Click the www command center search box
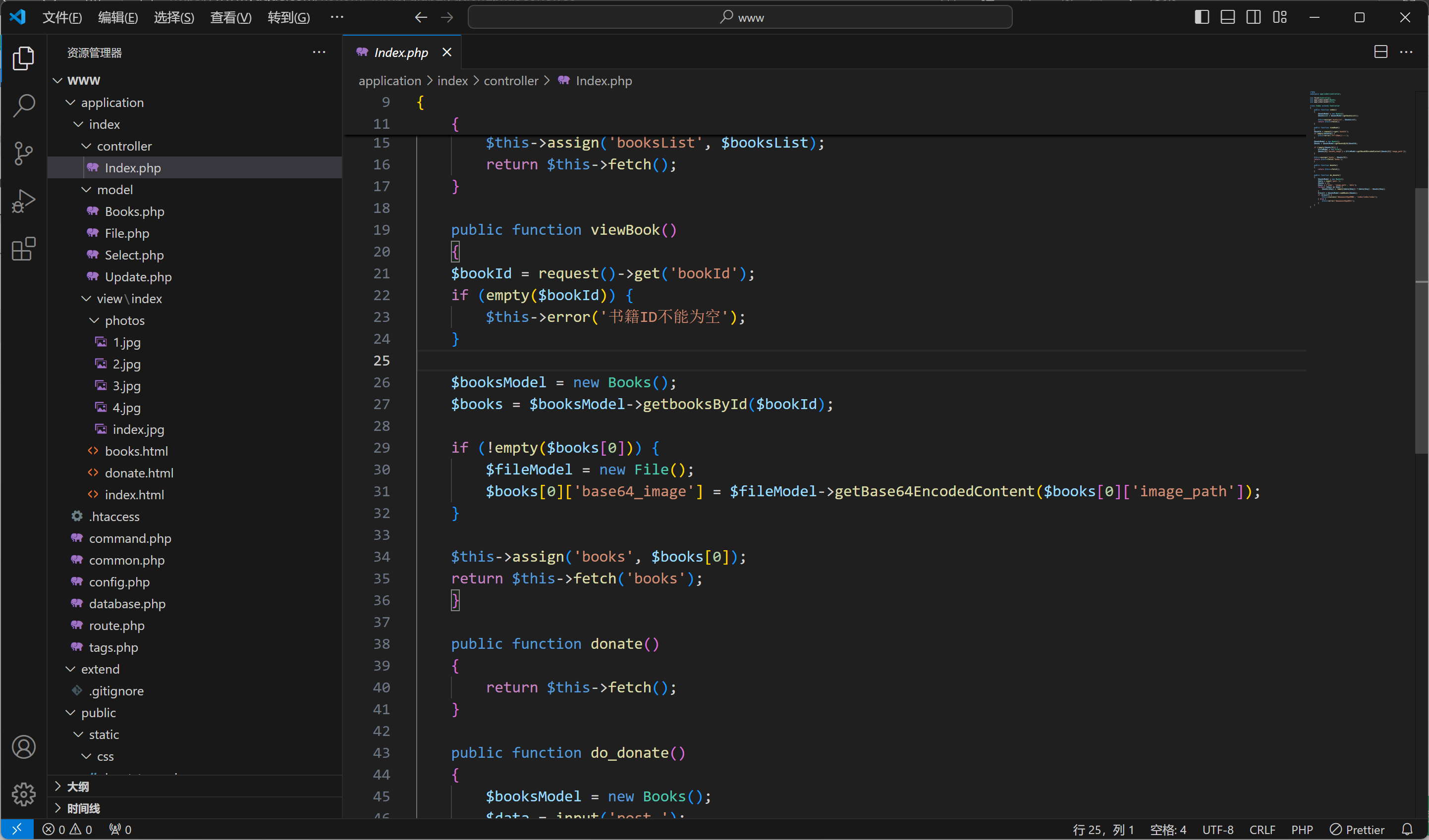This screenshot has height=840, width=1429. coord(739,17)
